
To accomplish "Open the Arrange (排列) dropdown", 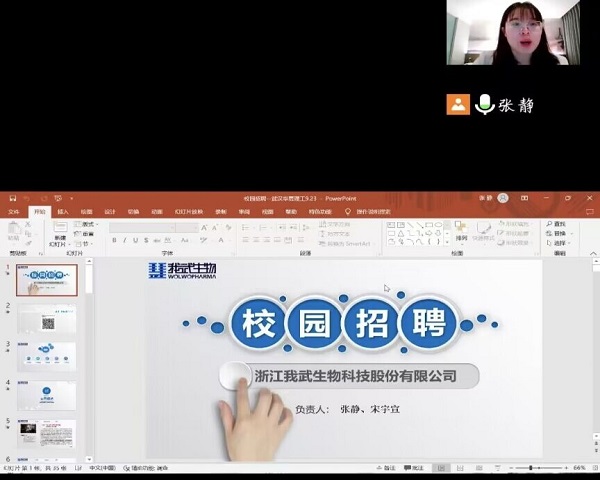I will tap(461, 232).
